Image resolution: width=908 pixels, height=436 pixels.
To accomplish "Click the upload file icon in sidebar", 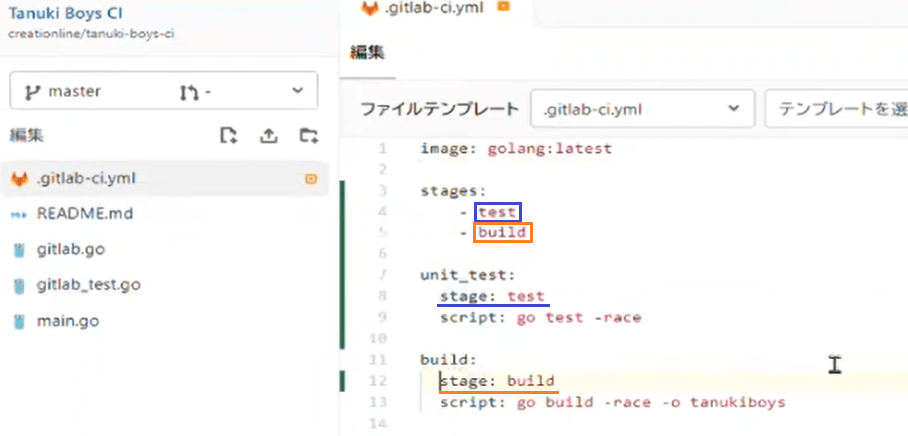I will coord(268,136).
